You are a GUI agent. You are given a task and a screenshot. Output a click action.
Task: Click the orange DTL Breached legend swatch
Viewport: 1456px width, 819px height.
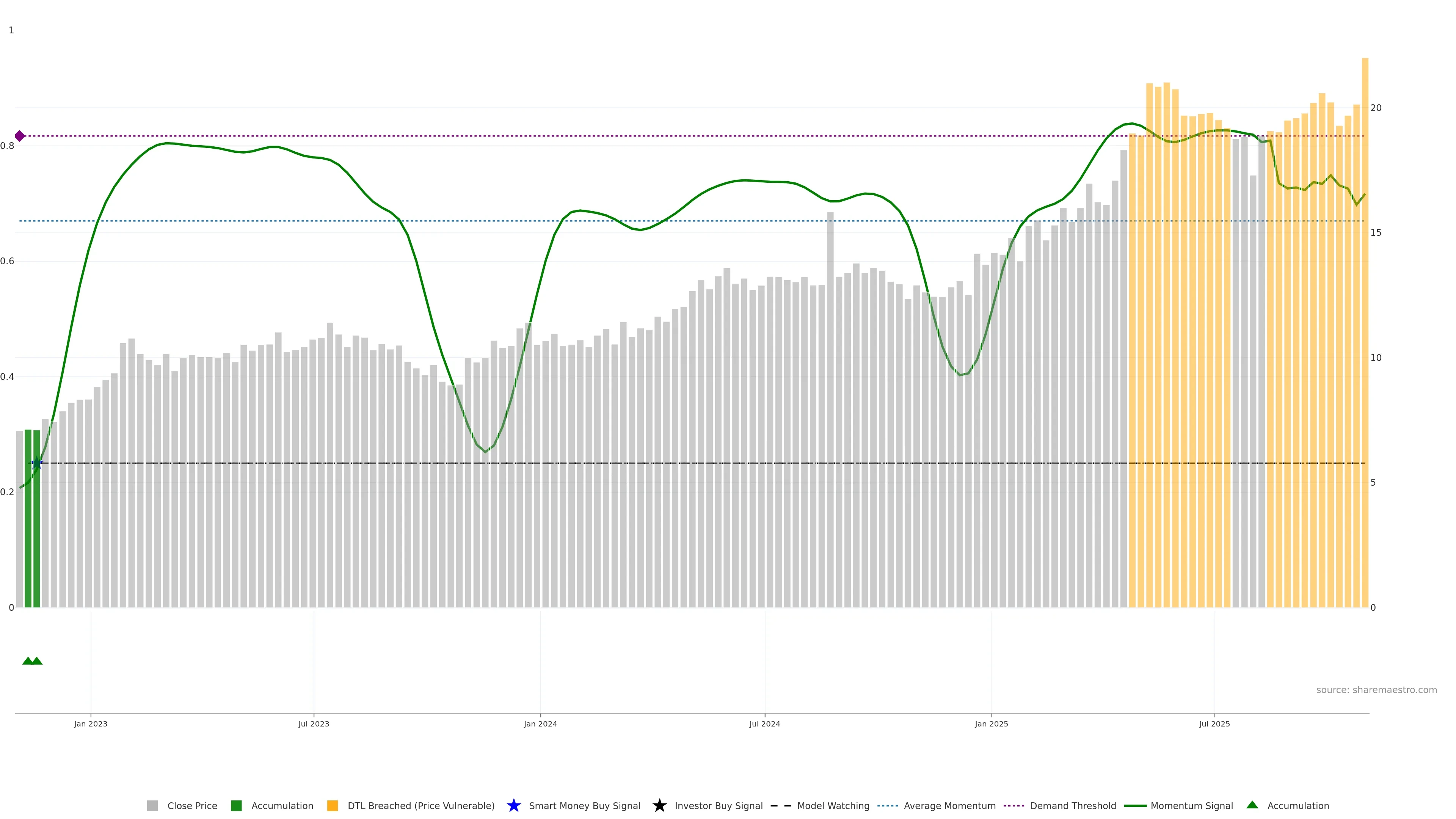[x=333, y=805]
